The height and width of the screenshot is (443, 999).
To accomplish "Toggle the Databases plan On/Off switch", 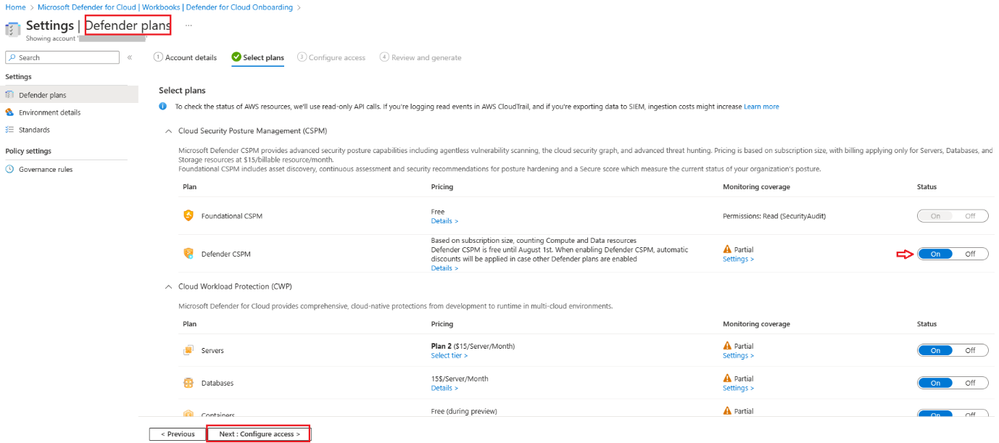I will click(x=952, y=383).
